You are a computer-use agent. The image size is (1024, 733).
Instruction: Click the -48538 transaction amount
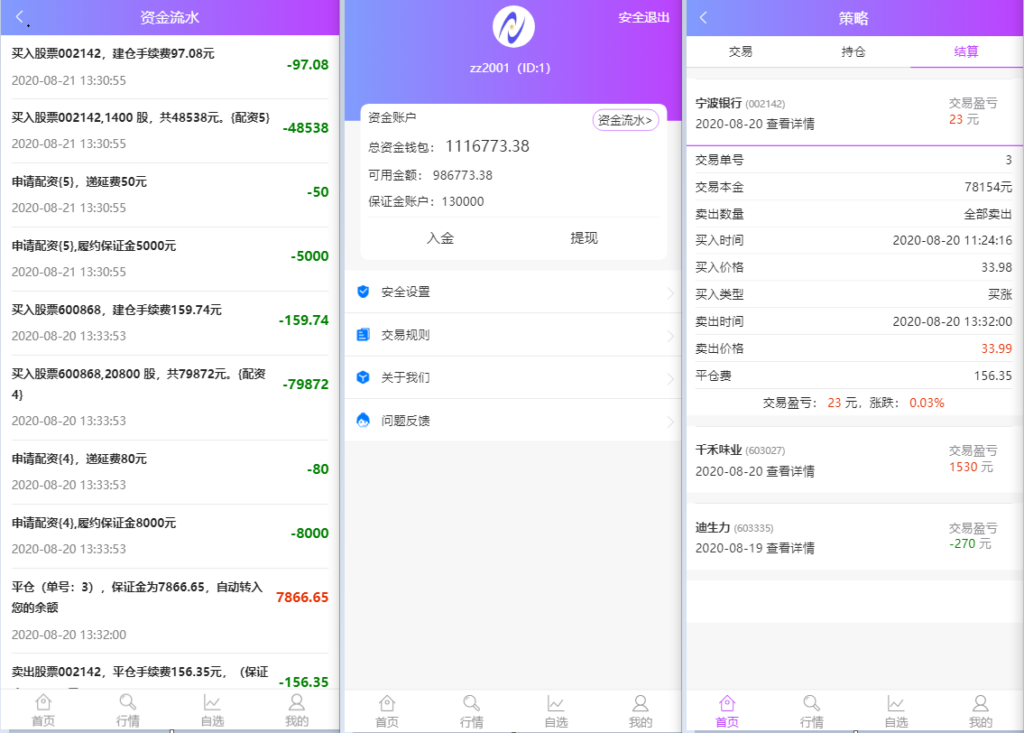(x=306, y=128)
